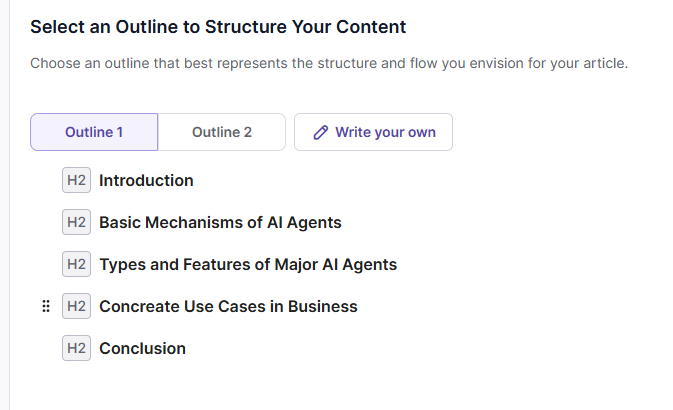The height and width of the screenshot is (410, 673).
Task: Click the 'Select an Outline' page title
Action: (x=218, y=27)
